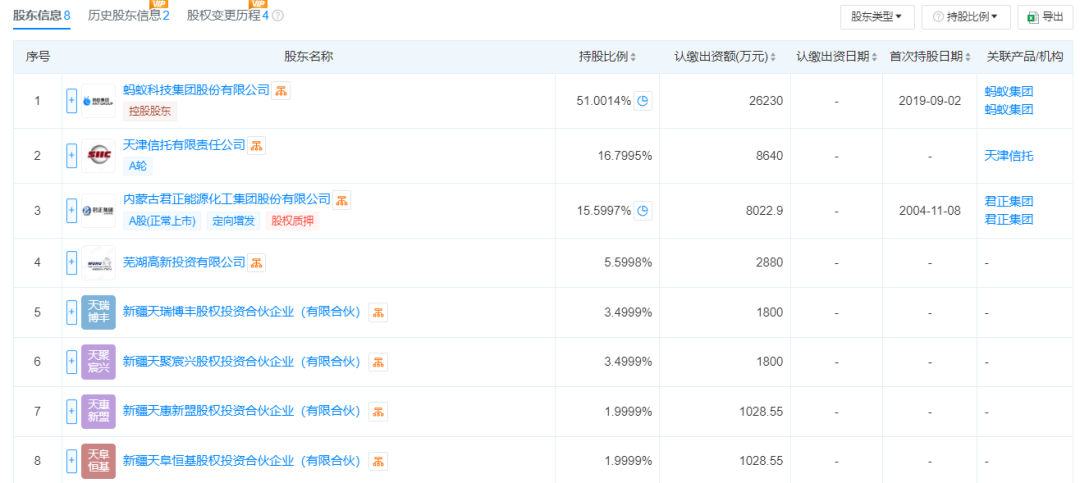Expand row 7 新疆天惠新盟 with plus button
This screenshot has width=1080, height=483.
[x=71, y=411]
